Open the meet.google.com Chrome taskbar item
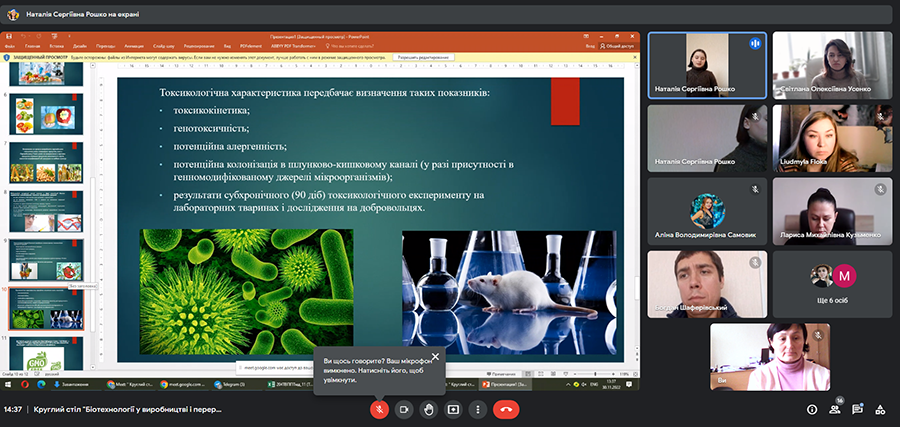Screen dimensions: 900x427 coord(182,384)
